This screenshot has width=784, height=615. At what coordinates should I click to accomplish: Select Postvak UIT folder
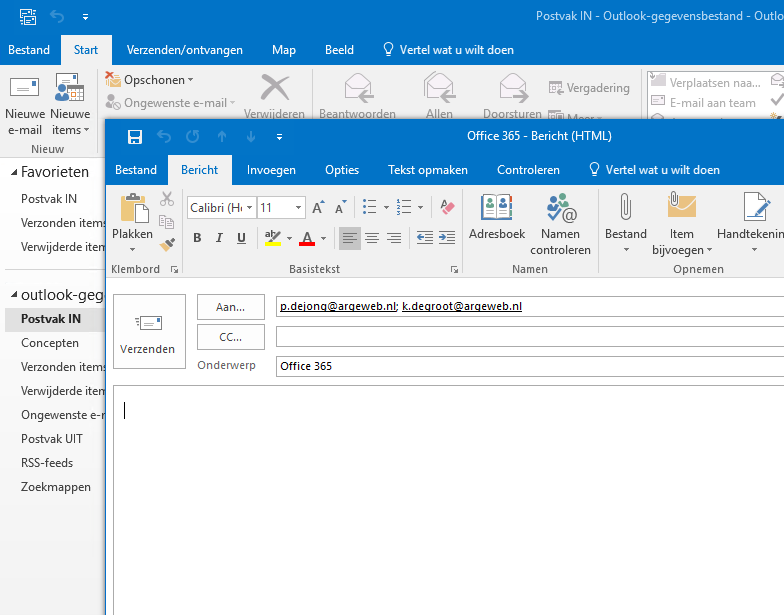[x=52, y=439]
